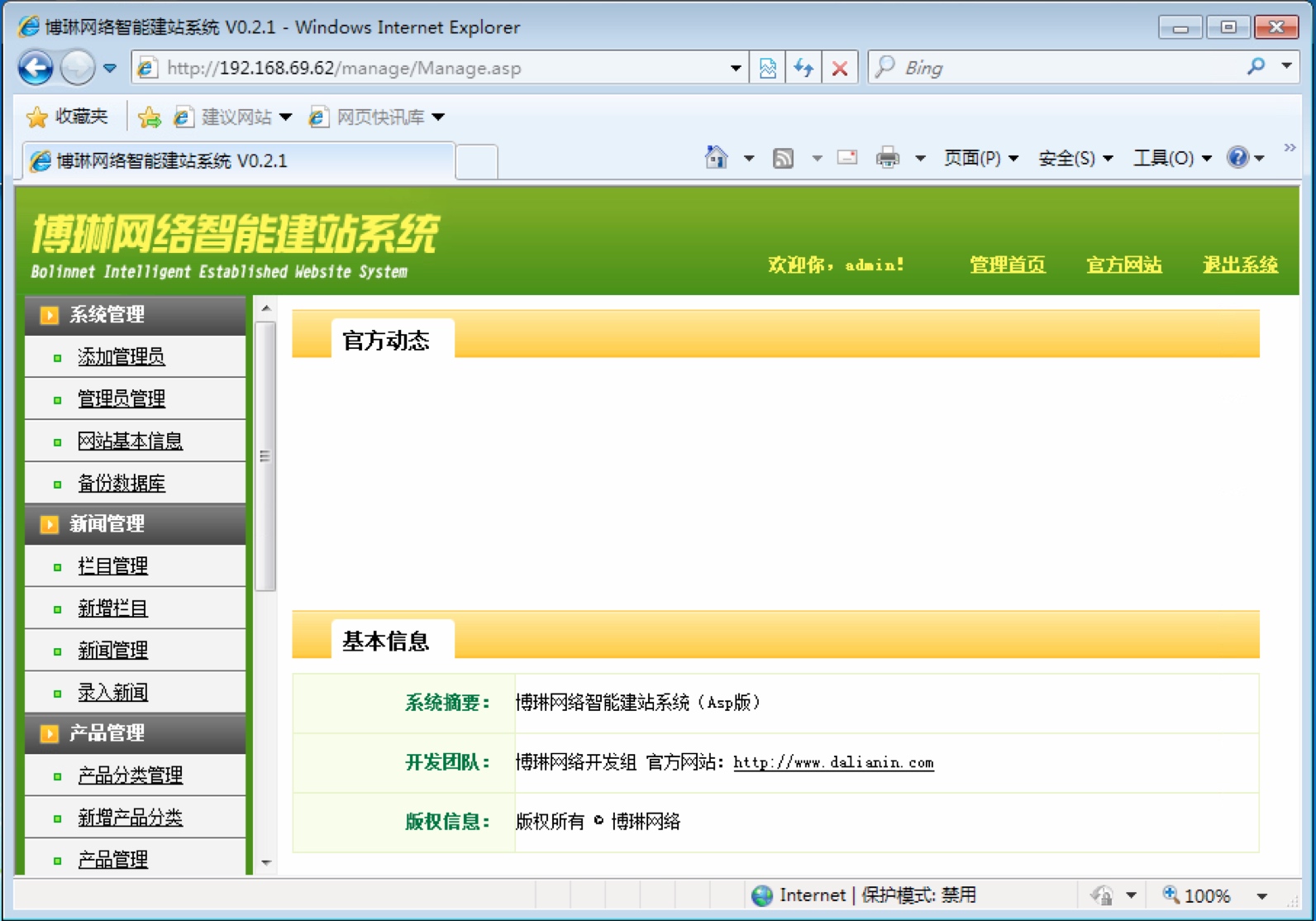
Task: Click the Read Mail icon
Action: point(847,157)
